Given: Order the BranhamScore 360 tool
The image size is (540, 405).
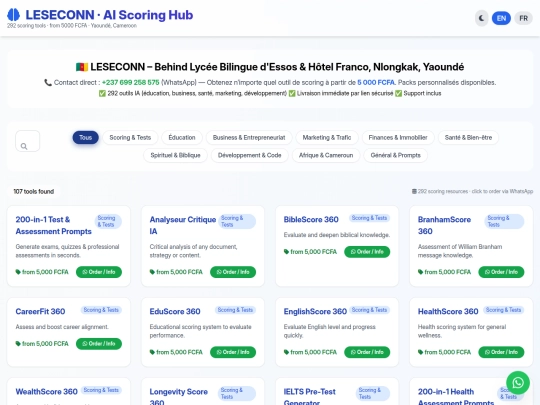Looking at the screenshot, I should pos(501,272).
